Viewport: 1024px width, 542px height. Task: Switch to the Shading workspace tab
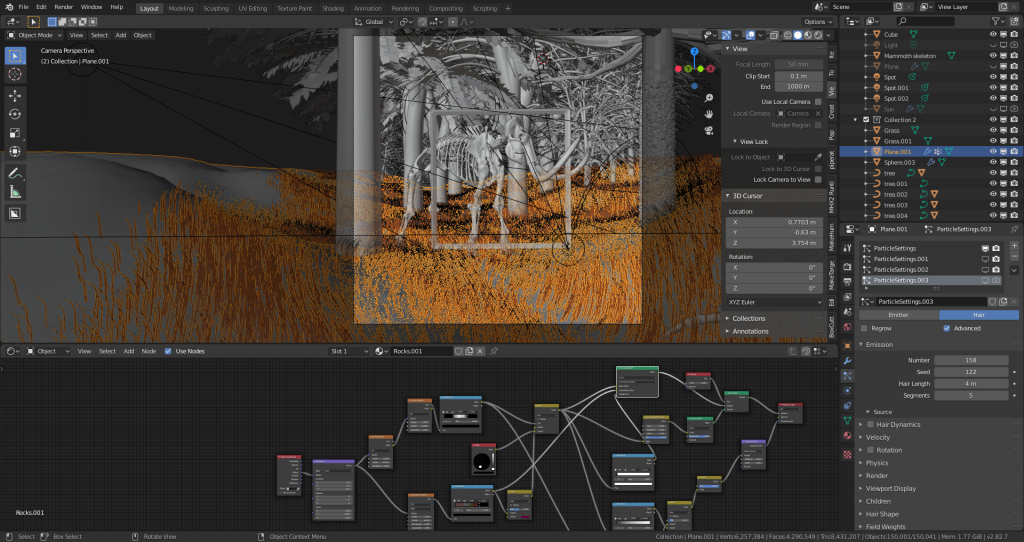[x=333, y=8]
